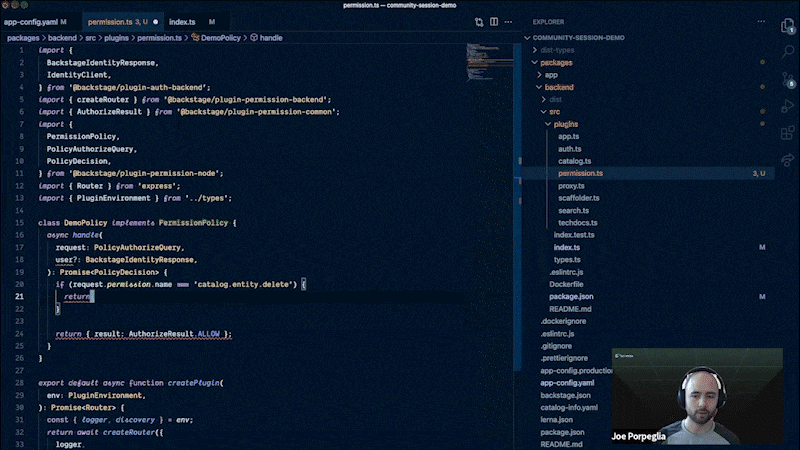Click the Open Changes icon in the editor toolbar

click(x=479, y=22)
